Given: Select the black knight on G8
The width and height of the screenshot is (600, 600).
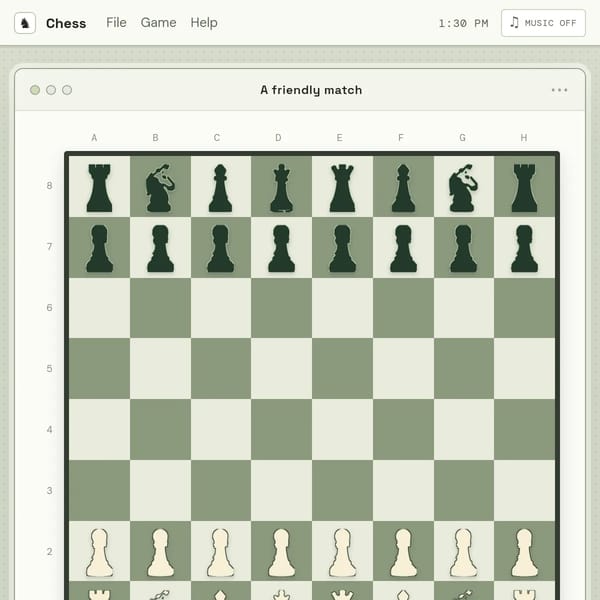Looking at the screenshot, I should [x=463, y=188].
